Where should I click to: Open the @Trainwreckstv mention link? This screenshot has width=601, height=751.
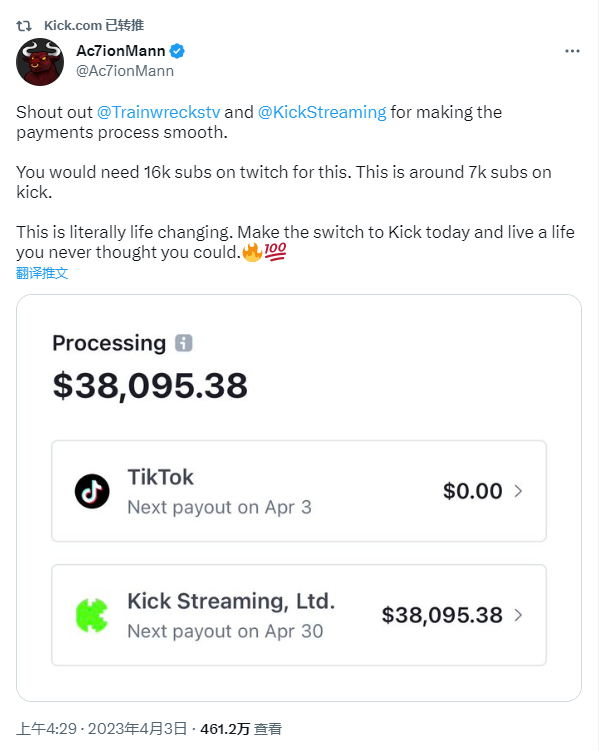click(x=158, y=112)
